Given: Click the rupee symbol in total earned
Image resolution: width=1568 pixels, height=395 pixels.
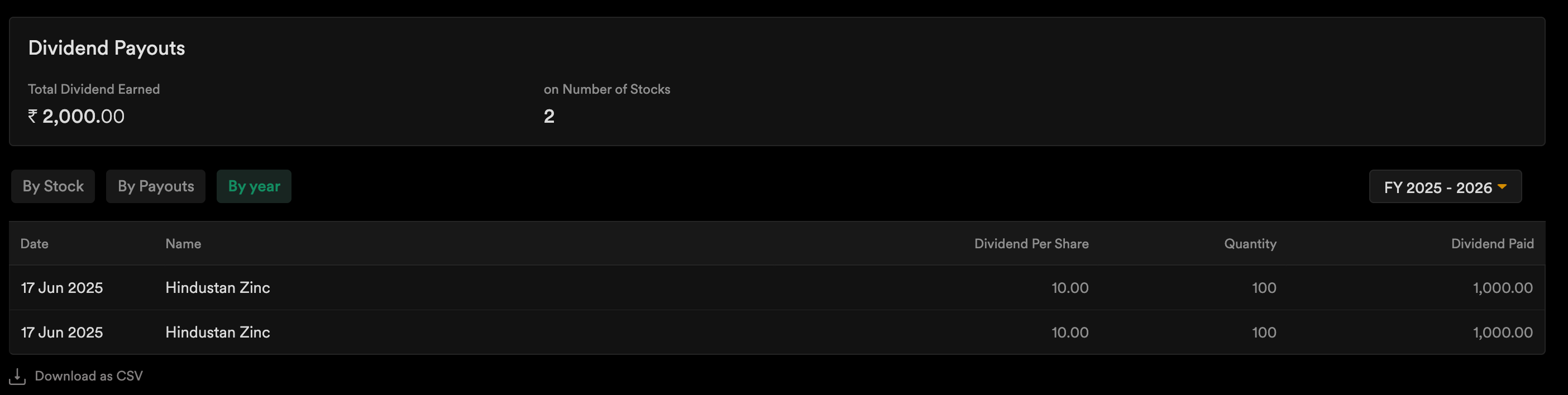Looking at the screenshot, I should (x=33, y=115).
